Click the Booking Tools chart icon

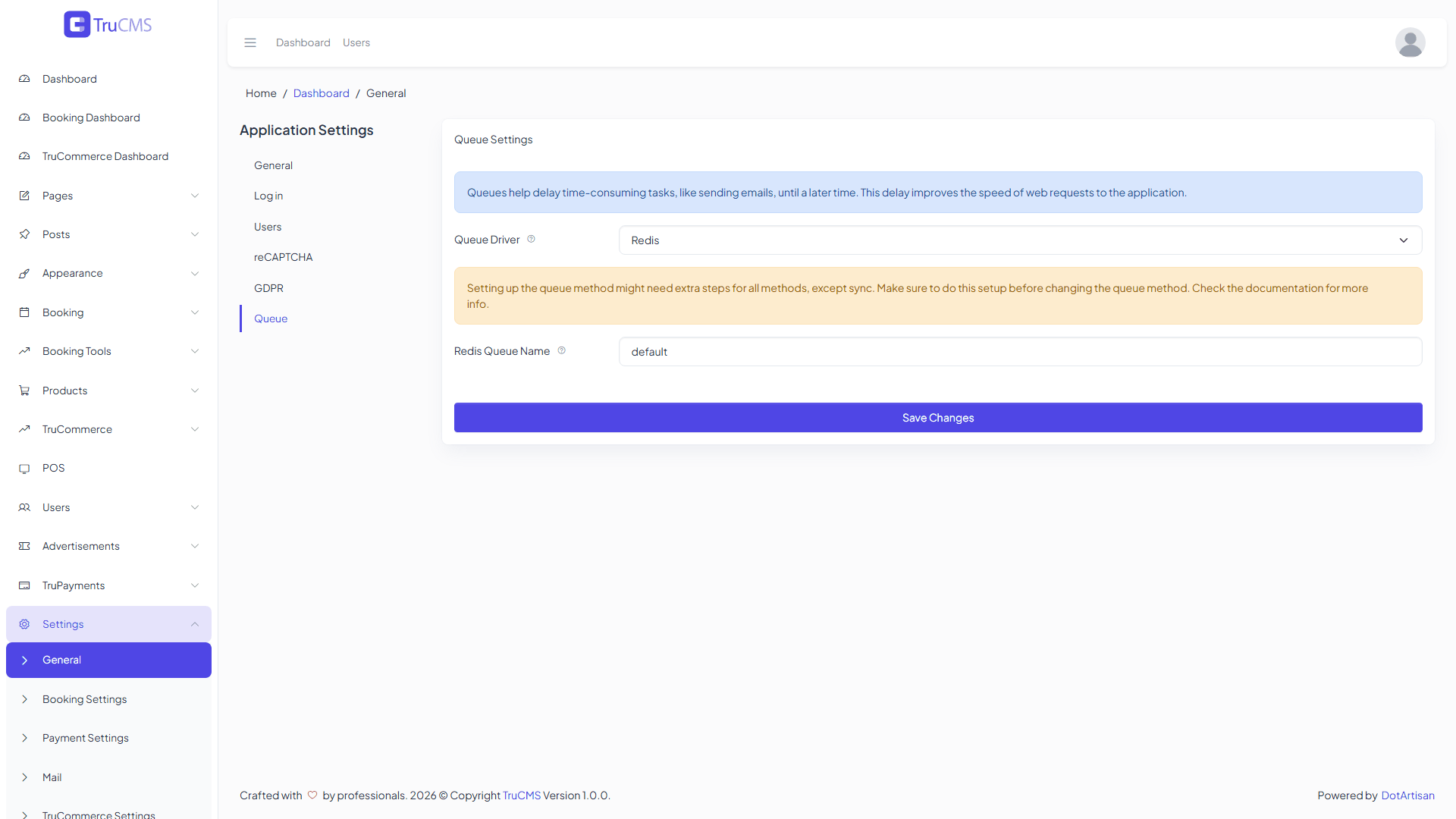pyautogui.click(x=24, y=351)
